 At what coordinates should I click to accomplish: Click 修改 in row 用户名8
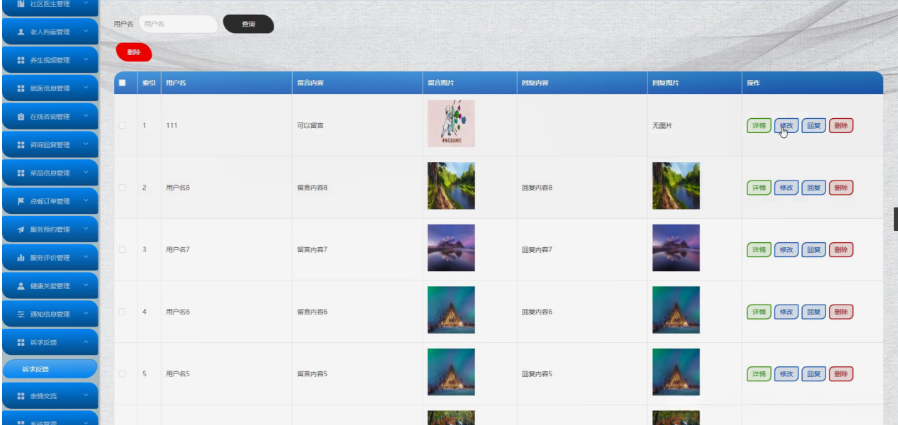pos(786,187)
